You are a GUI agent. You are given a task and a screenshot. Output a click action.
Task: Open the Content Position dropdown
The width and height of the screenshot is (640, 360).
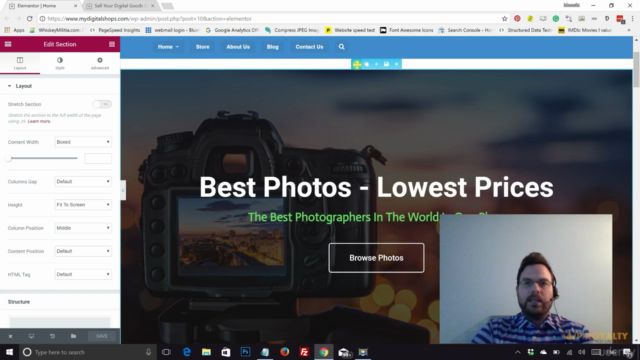[83, 251]
